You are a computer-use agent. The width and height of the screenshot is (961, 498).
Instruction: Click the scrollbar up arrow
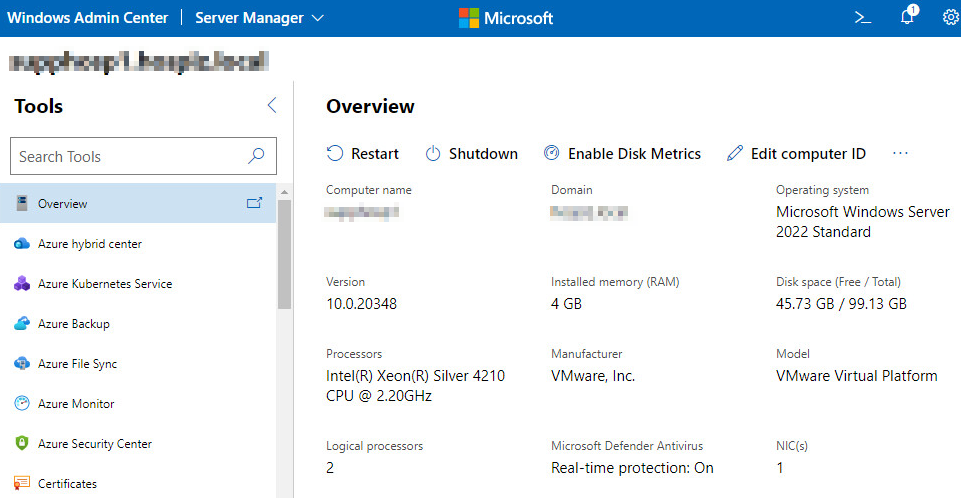tap(284, 192)
